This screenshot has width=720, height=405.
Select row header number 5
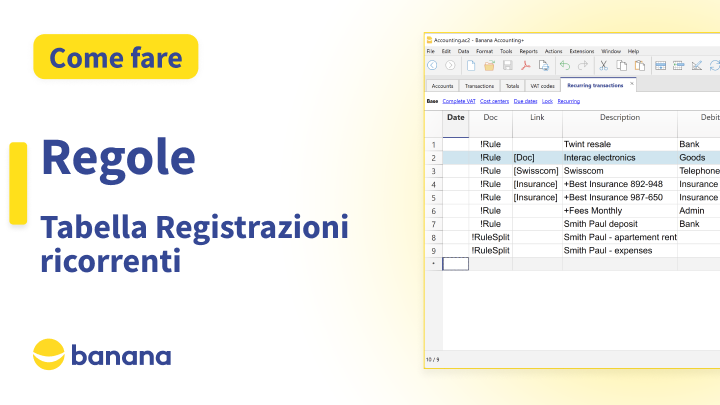[433, 198]
